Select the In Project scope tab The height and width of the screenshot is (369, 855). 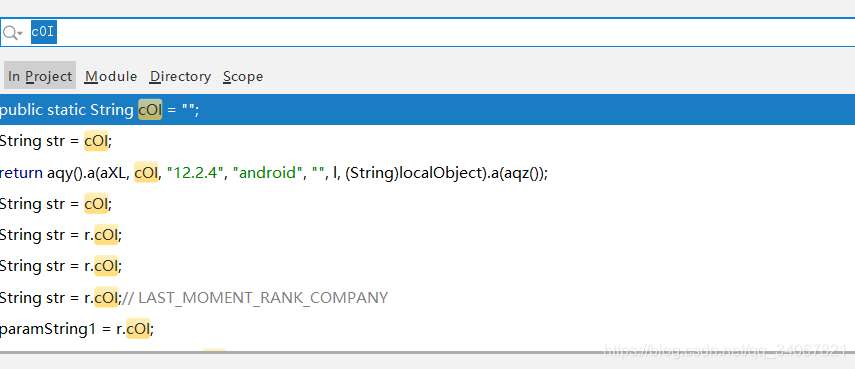(40, 76)
